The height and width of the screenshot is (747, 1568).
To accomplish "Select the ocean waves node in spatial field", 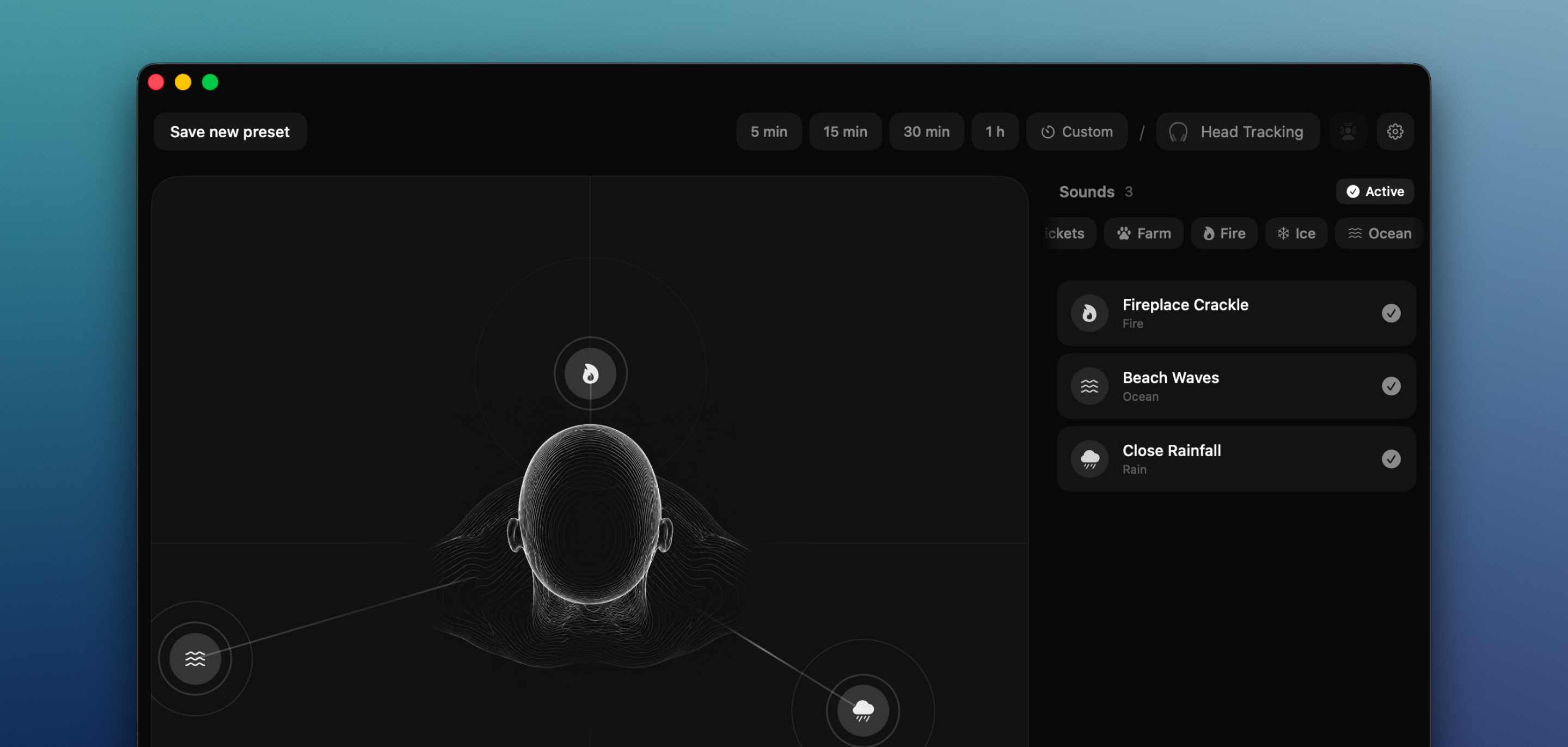I will [195, 659].
